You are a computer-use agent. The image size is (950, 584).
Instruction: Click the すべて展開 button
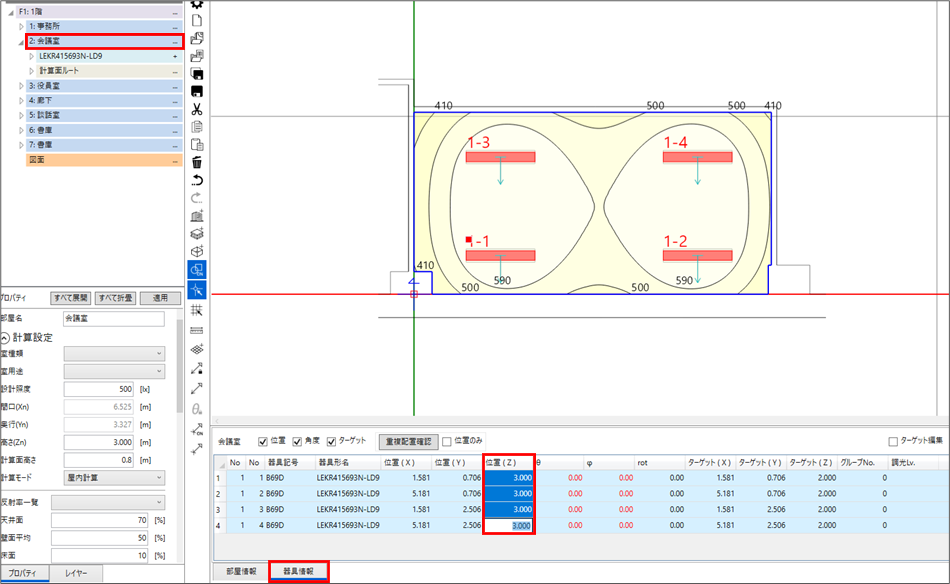[71, 298]
